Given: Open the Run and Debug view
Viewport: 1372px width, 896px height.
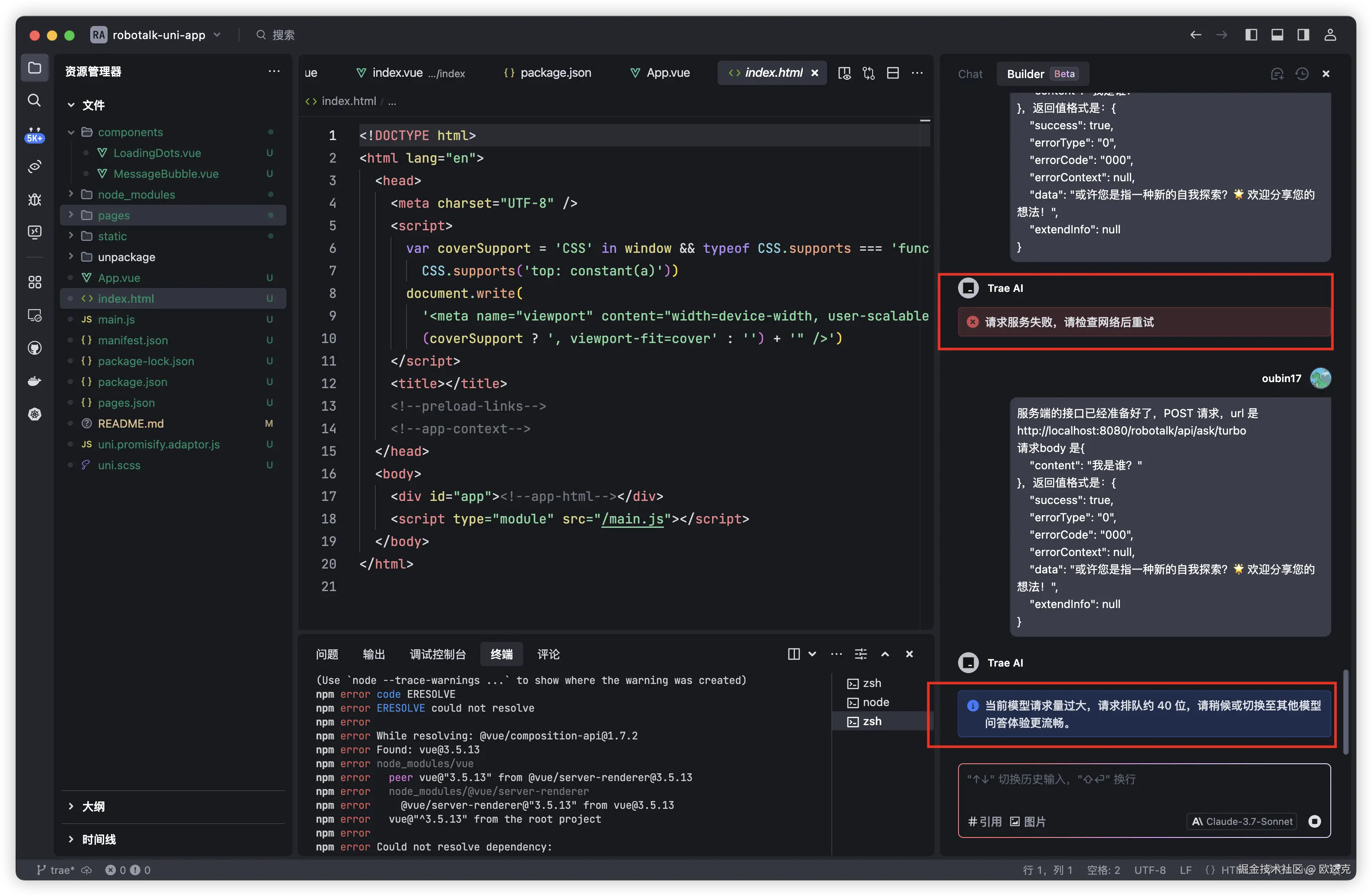Looking at the screenshot, I should click(x=35, y=199).
